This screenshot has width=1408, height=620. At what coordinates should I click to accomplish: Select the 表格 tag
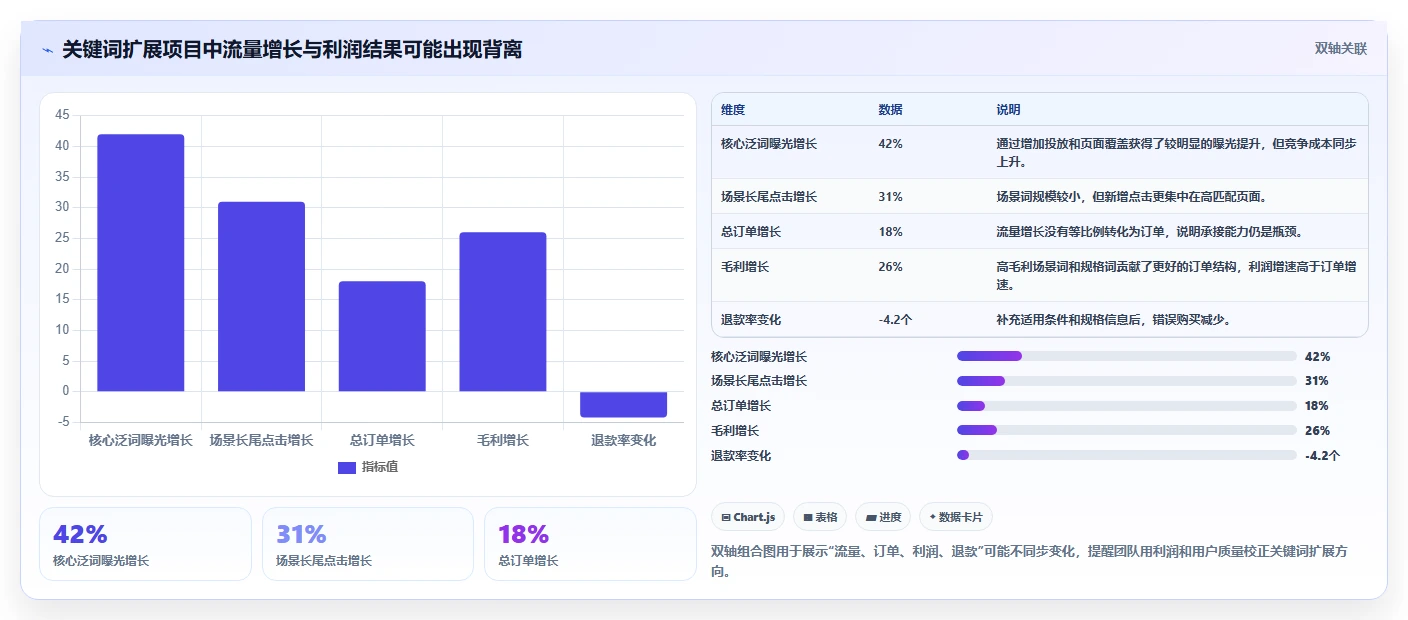point(820,517)
